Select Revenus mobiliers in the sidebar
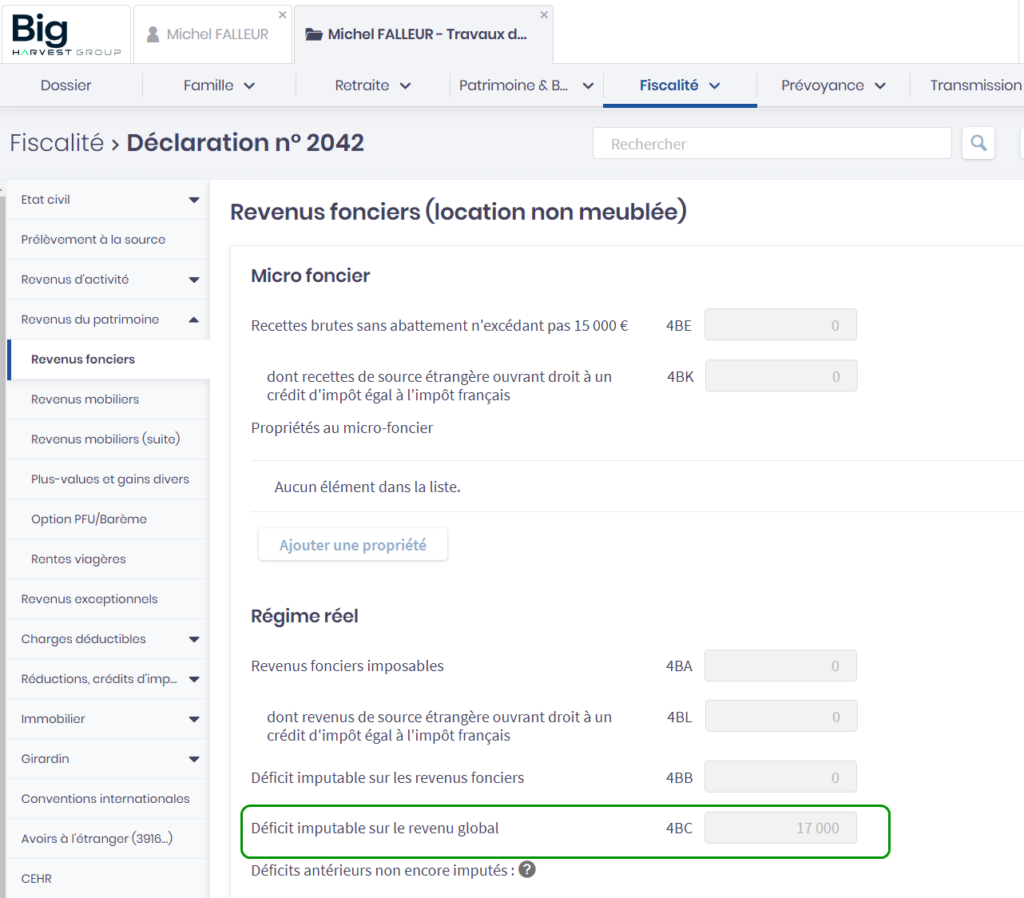 click(x=85, y=399)
